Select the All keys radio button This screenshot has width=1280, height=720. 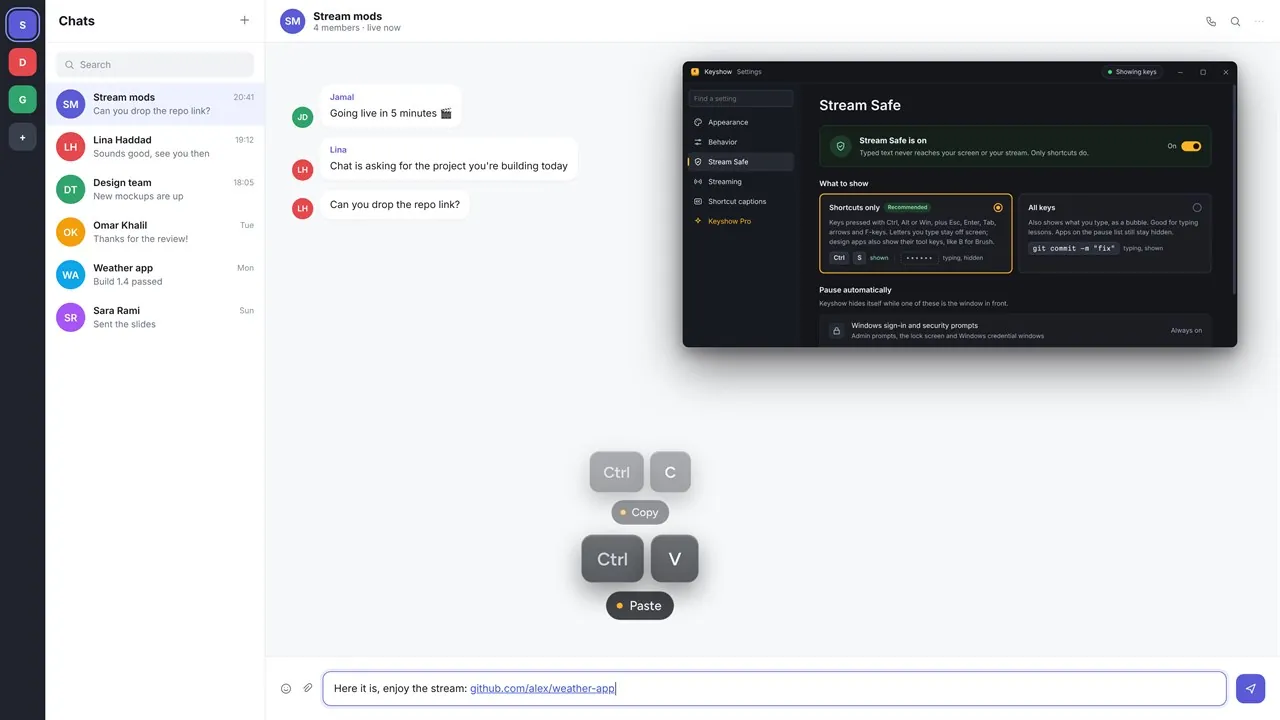click(1197, 207)
